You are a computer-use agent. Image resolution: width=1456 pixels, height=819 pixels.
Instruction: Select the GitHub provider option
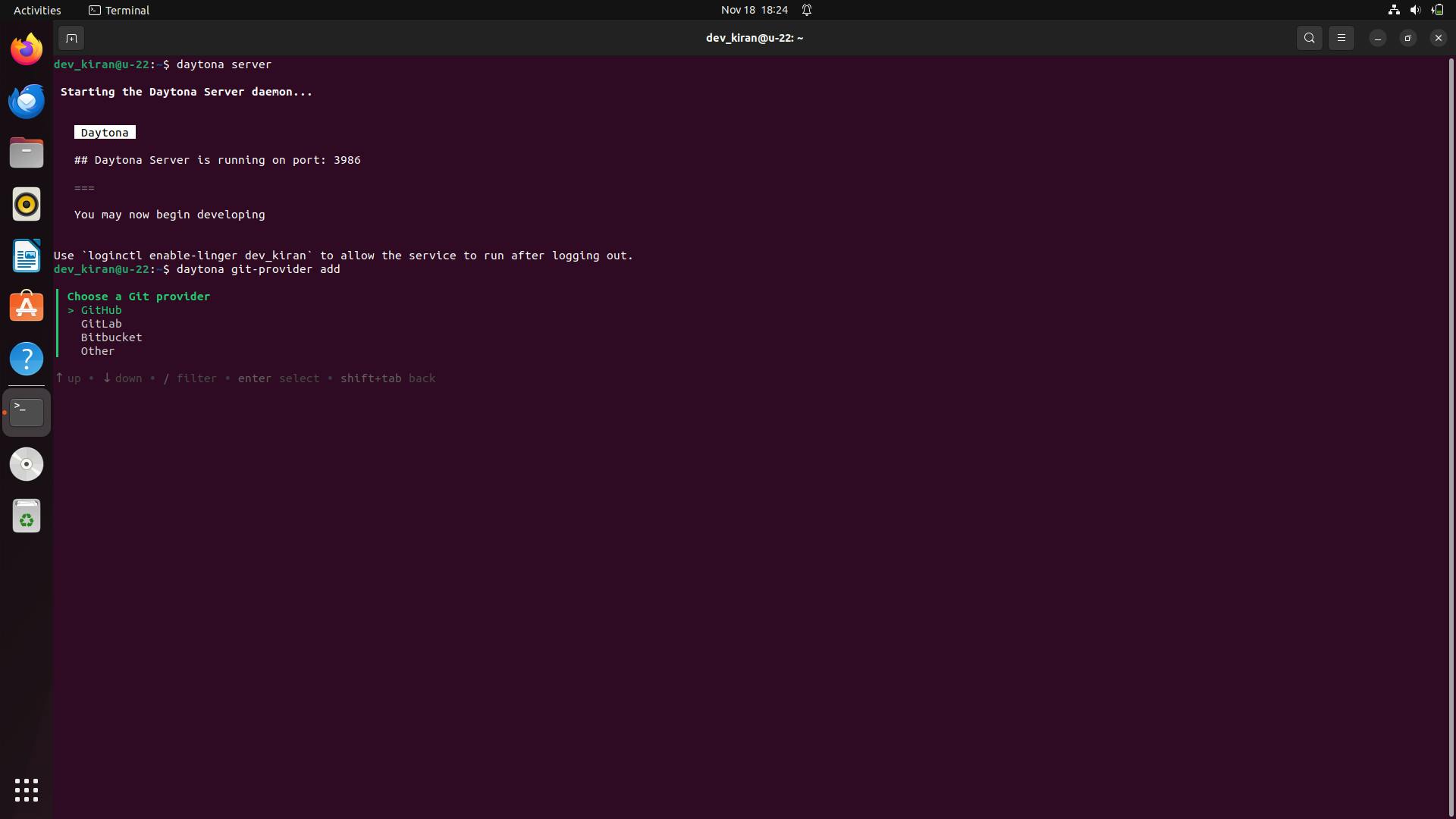101,310
